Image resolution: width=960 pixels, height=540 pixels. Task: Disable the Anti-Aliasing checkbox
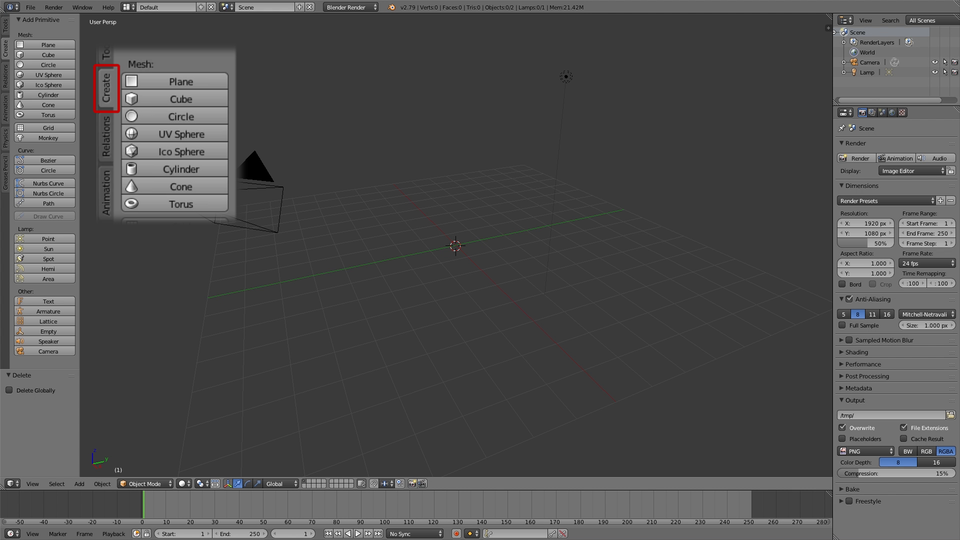click(x=850, y=299)
